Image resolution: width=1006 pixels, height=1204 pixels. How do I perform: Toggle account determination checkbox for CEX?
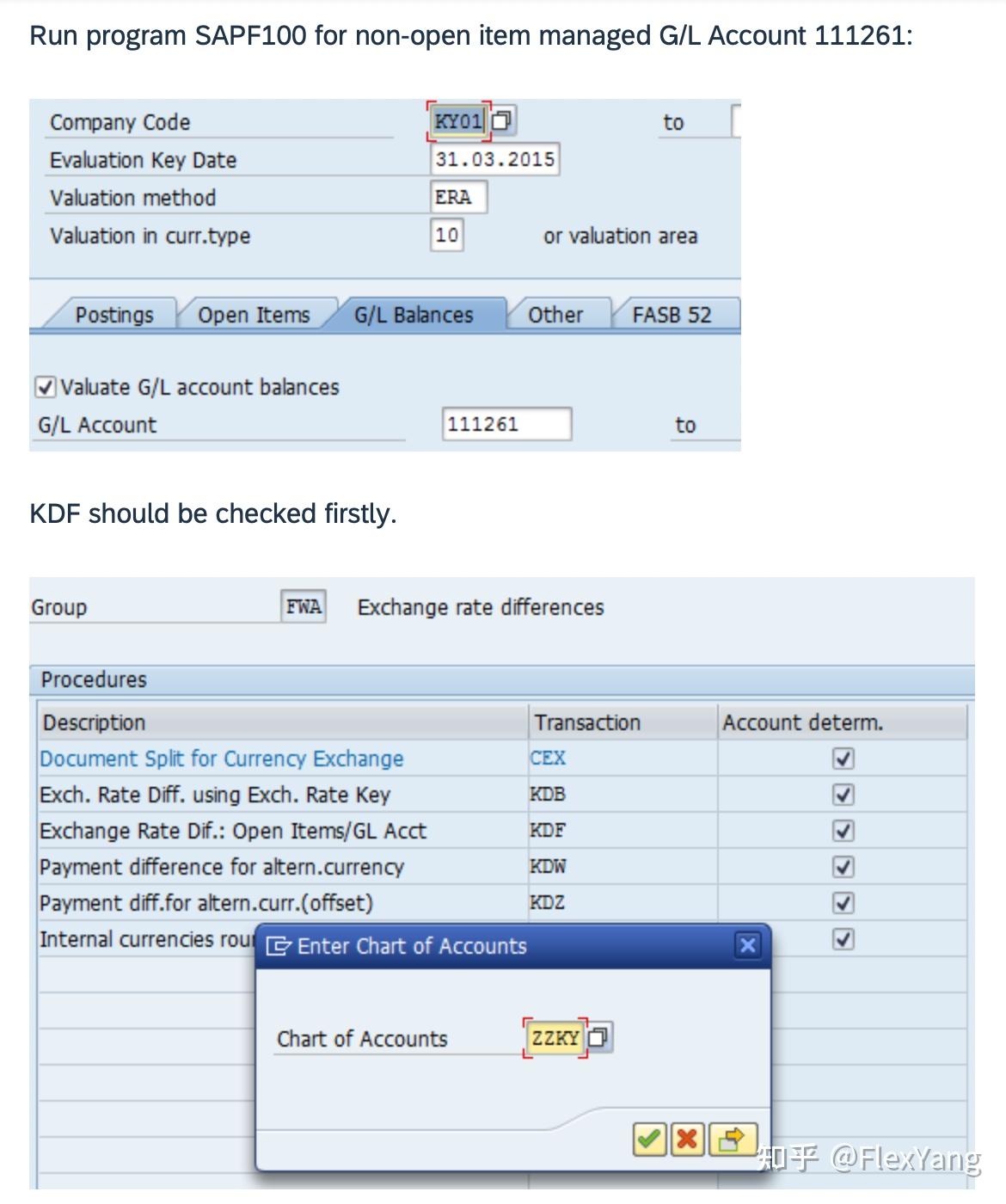(x=843, y=759)
